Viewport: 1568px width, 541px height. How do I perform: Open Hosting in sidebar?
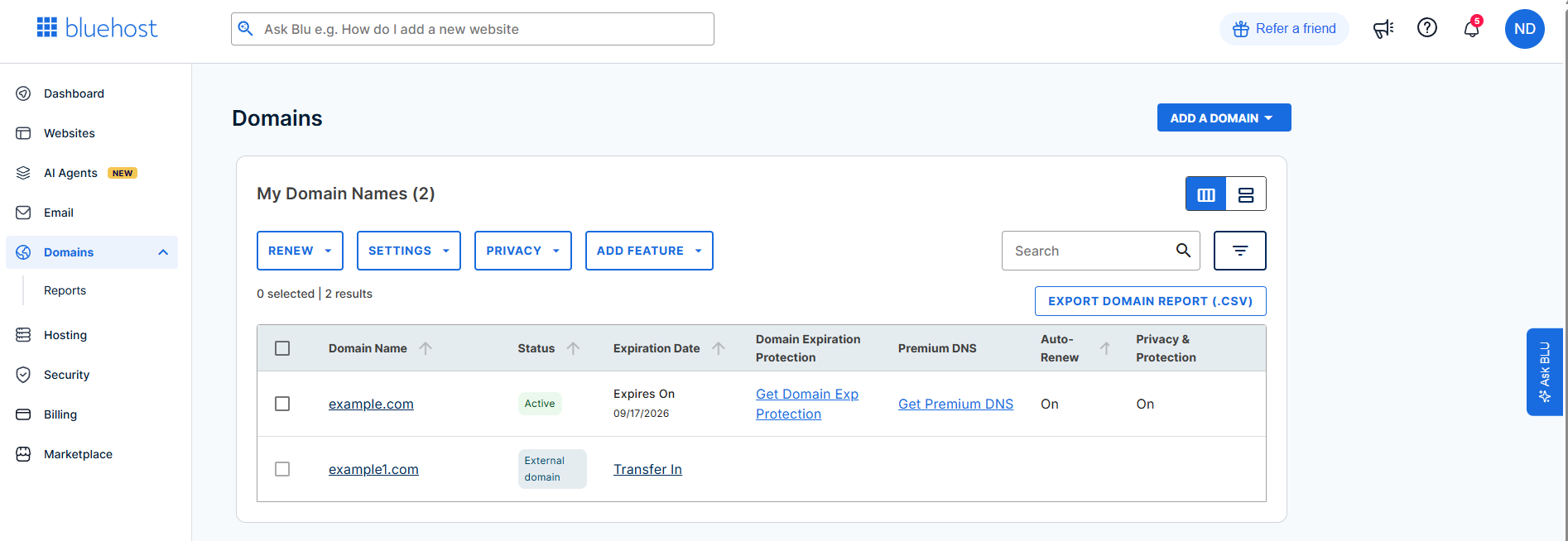(x=65, y=335)
